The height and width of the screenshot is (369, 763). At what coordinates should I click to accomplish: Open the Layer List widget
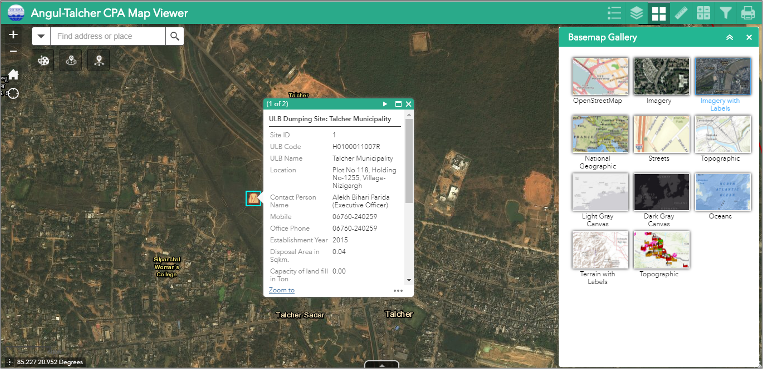(636, 13)
